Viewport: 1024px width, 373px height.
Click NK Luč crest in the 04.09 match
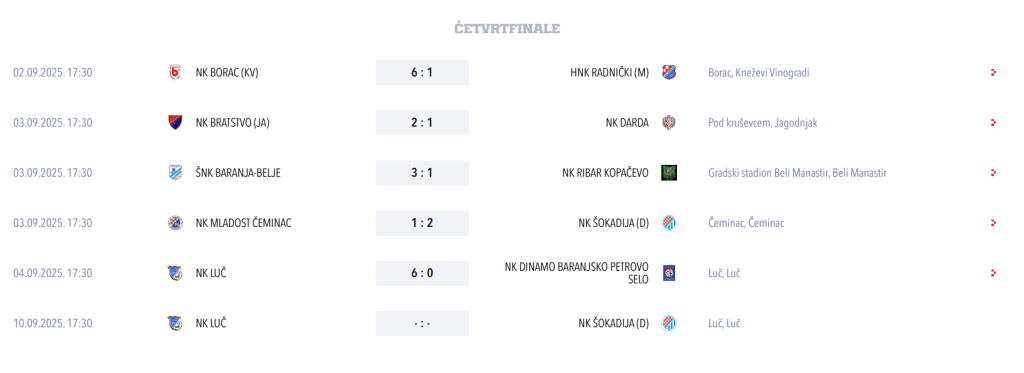pos(174,273)
